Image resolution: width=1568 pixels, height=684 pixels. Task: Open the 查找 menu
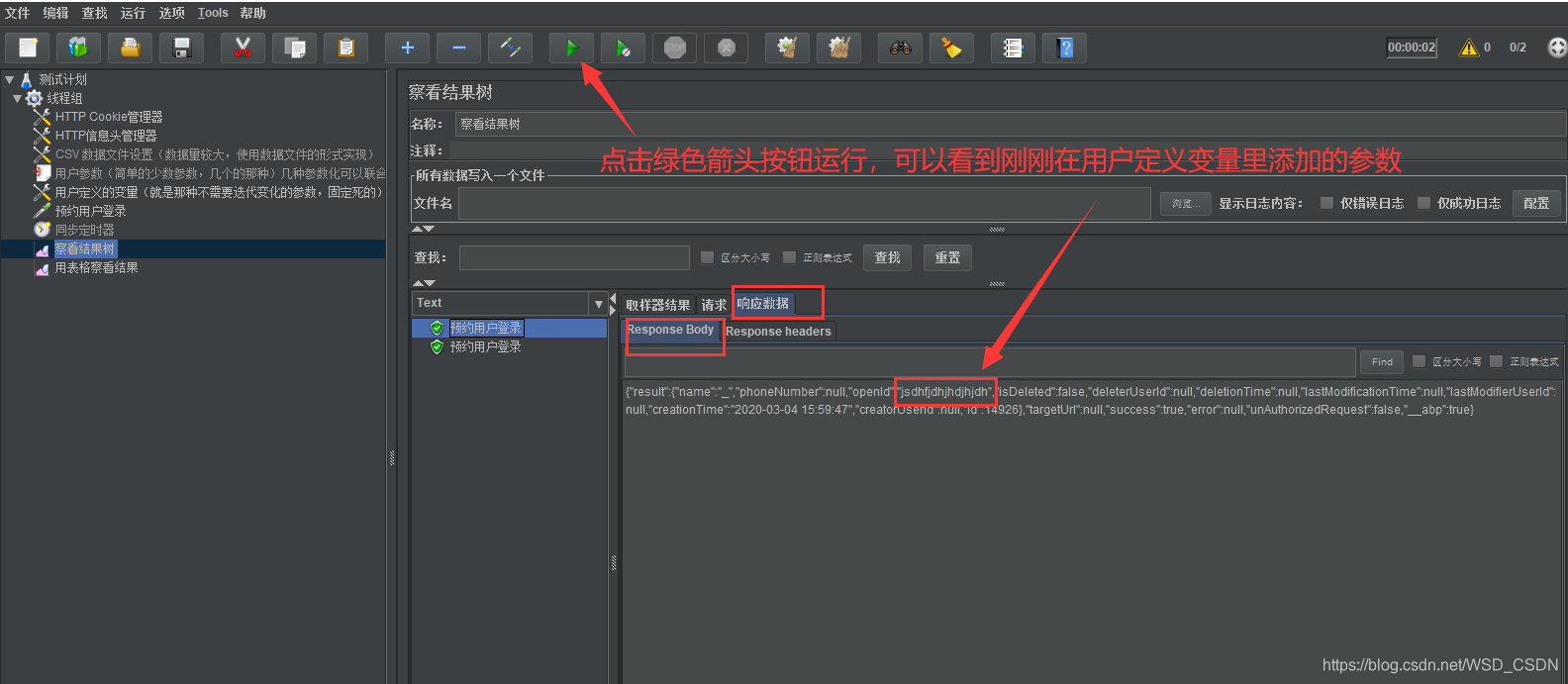pyautogui.click(x=94, y=13)
